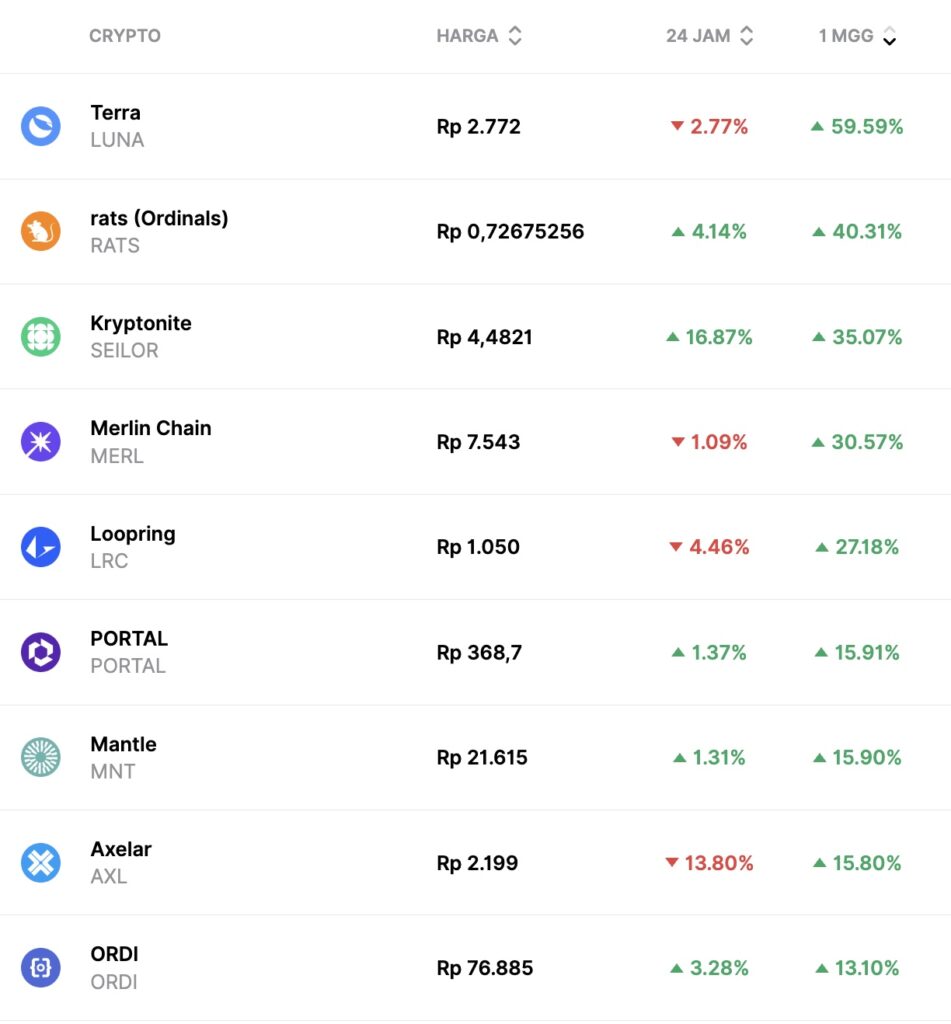The width and height of the screenshot is (951, 1024).
Task: Click the blue Loopring LRC icon
Action: coord(41,547)
